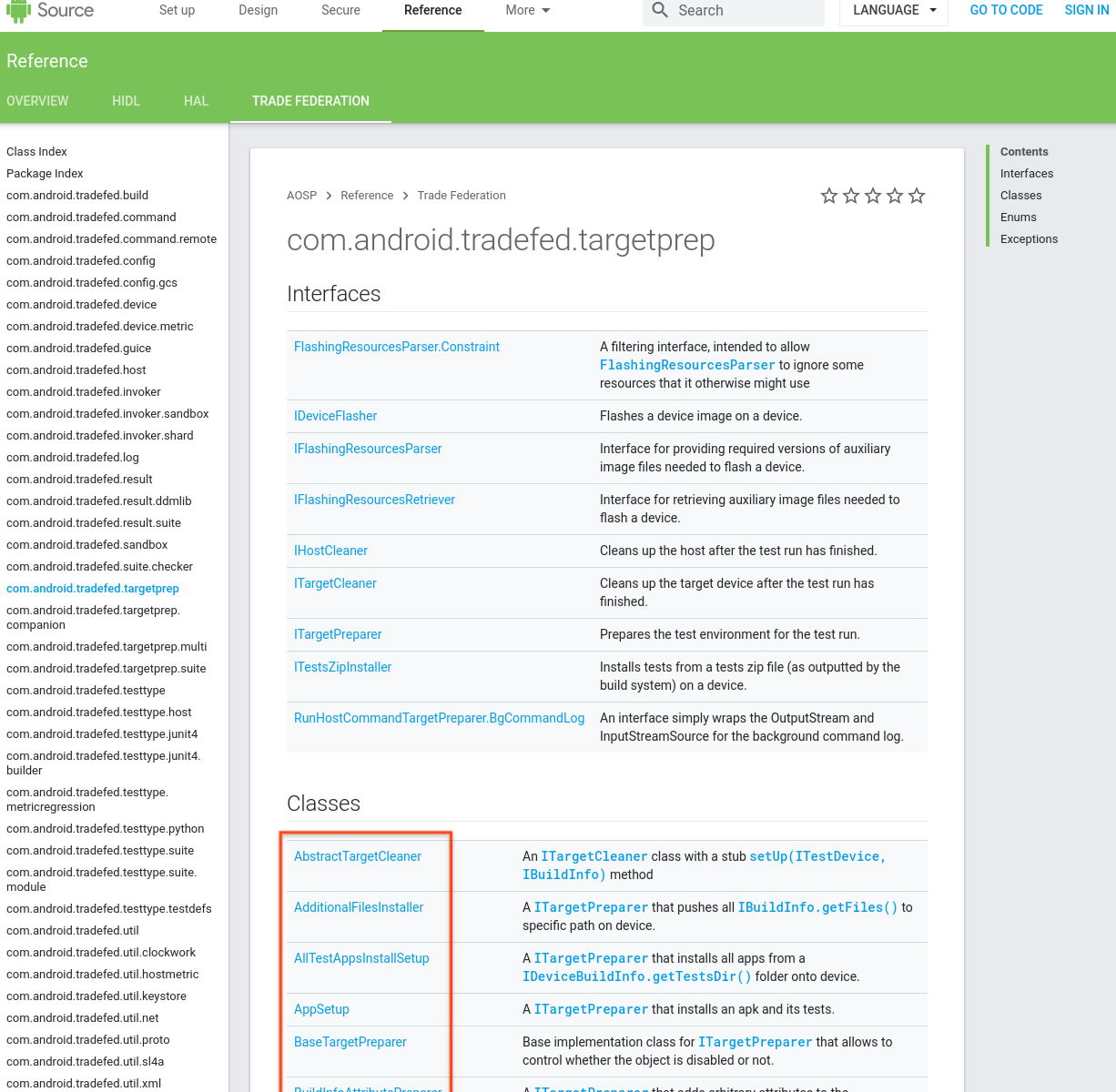This screenshot has width=1116, height=1092.
Task: Rate the page four stars
Action: pyautogui.click(x=895, y=196)
